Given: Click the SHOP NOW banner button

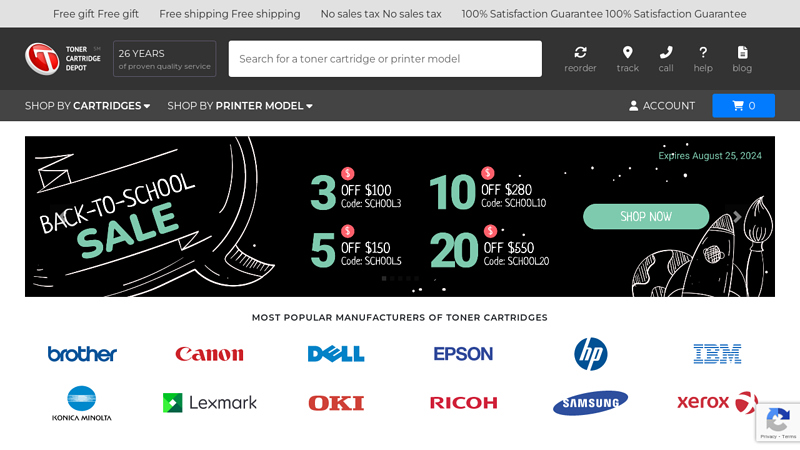Looking at the screenshot, I should pyautogui.click(x=646, y=216).
